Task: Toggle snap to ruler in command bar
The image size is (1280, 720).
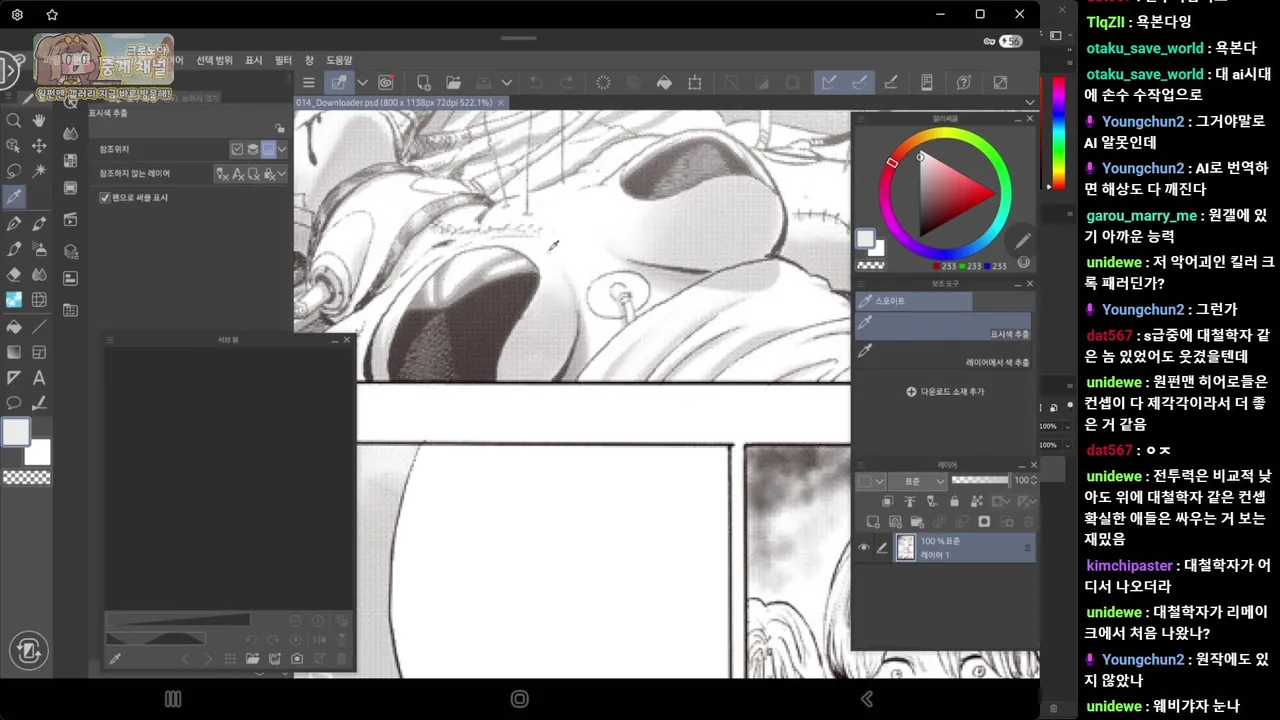Action: coord(828,83)
